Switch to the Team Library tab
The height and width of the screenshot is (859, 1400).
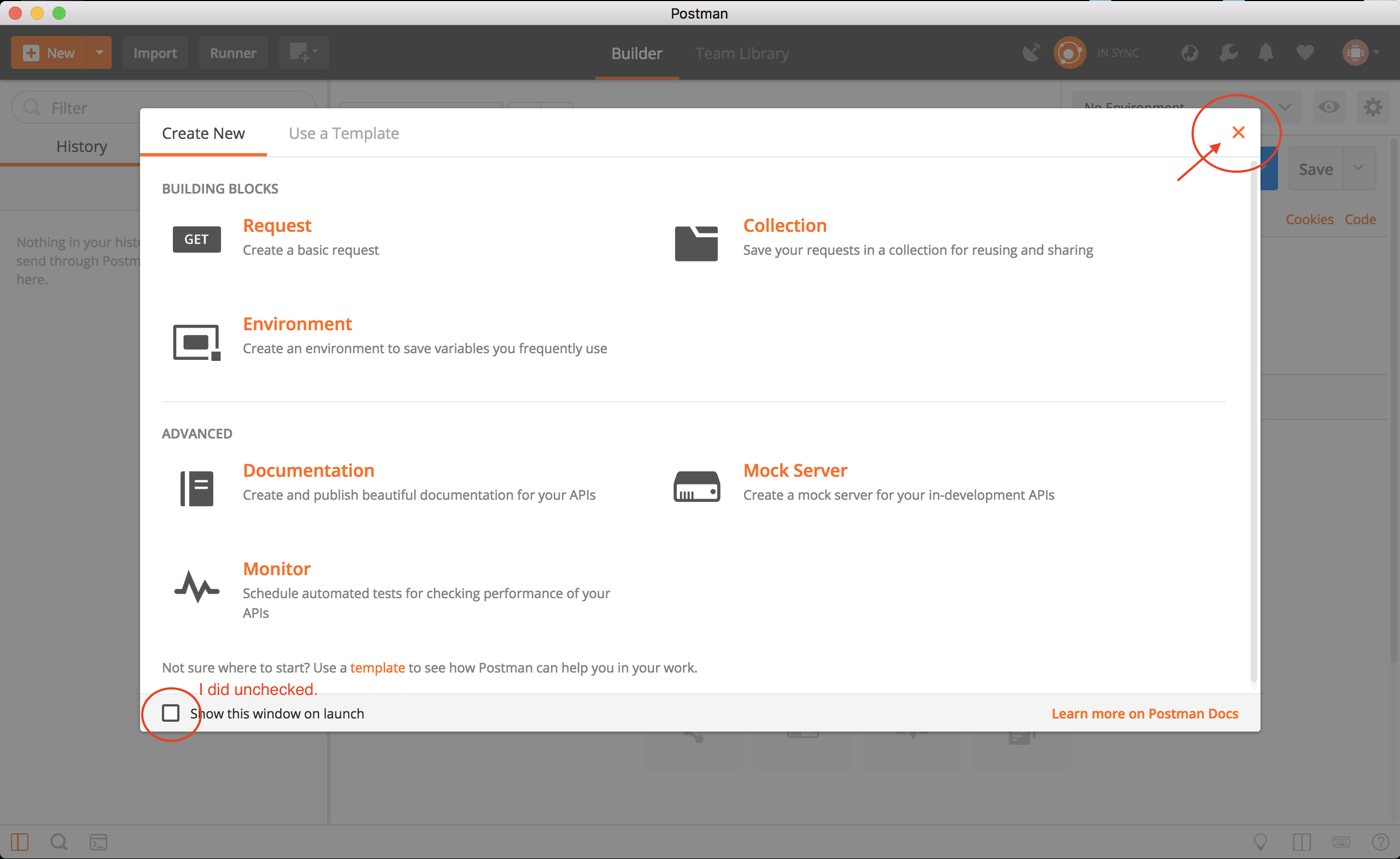click(742, 53)
